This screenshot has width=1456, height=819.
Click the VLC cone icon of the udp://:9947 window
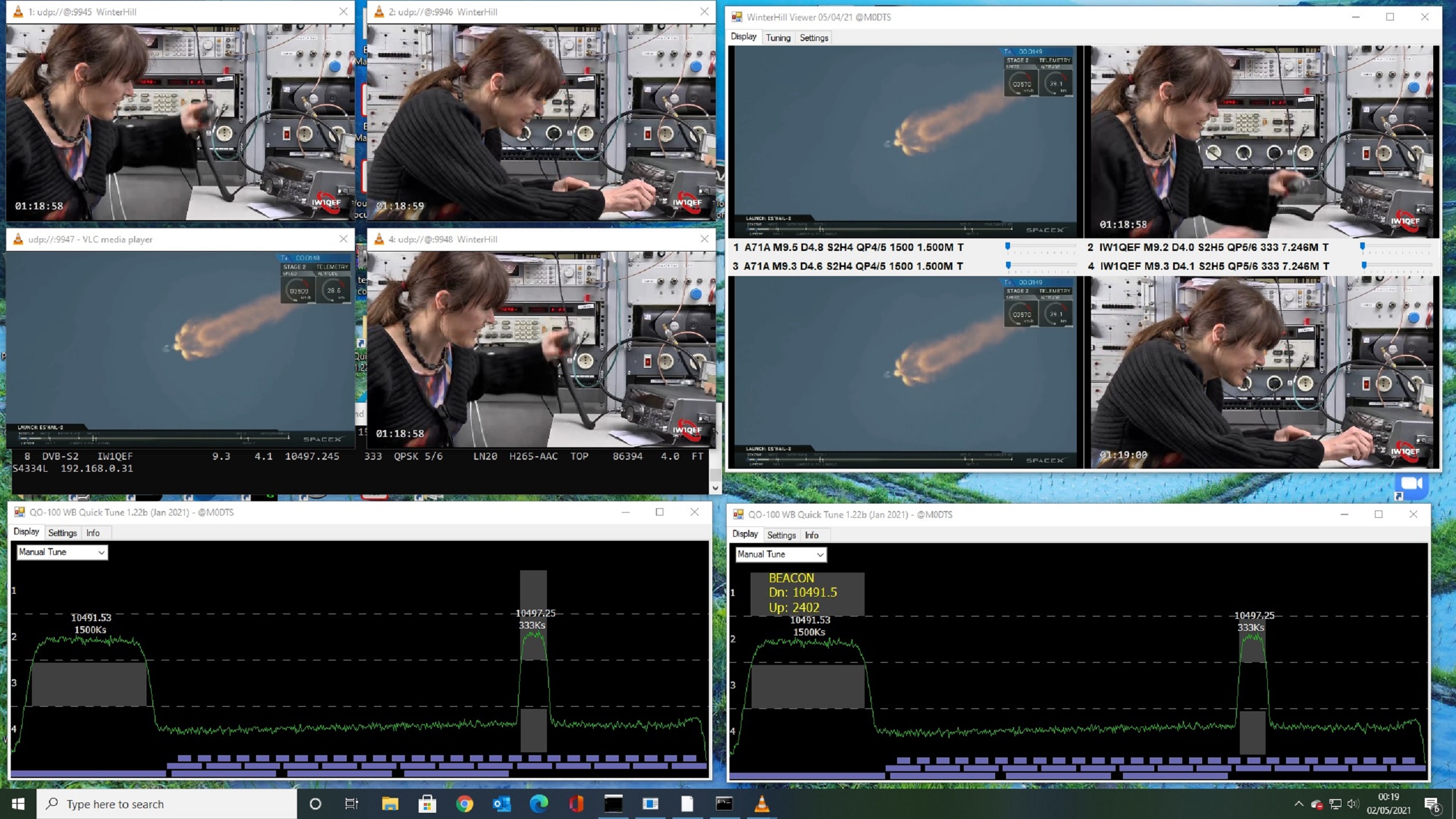tap(18, 239)
